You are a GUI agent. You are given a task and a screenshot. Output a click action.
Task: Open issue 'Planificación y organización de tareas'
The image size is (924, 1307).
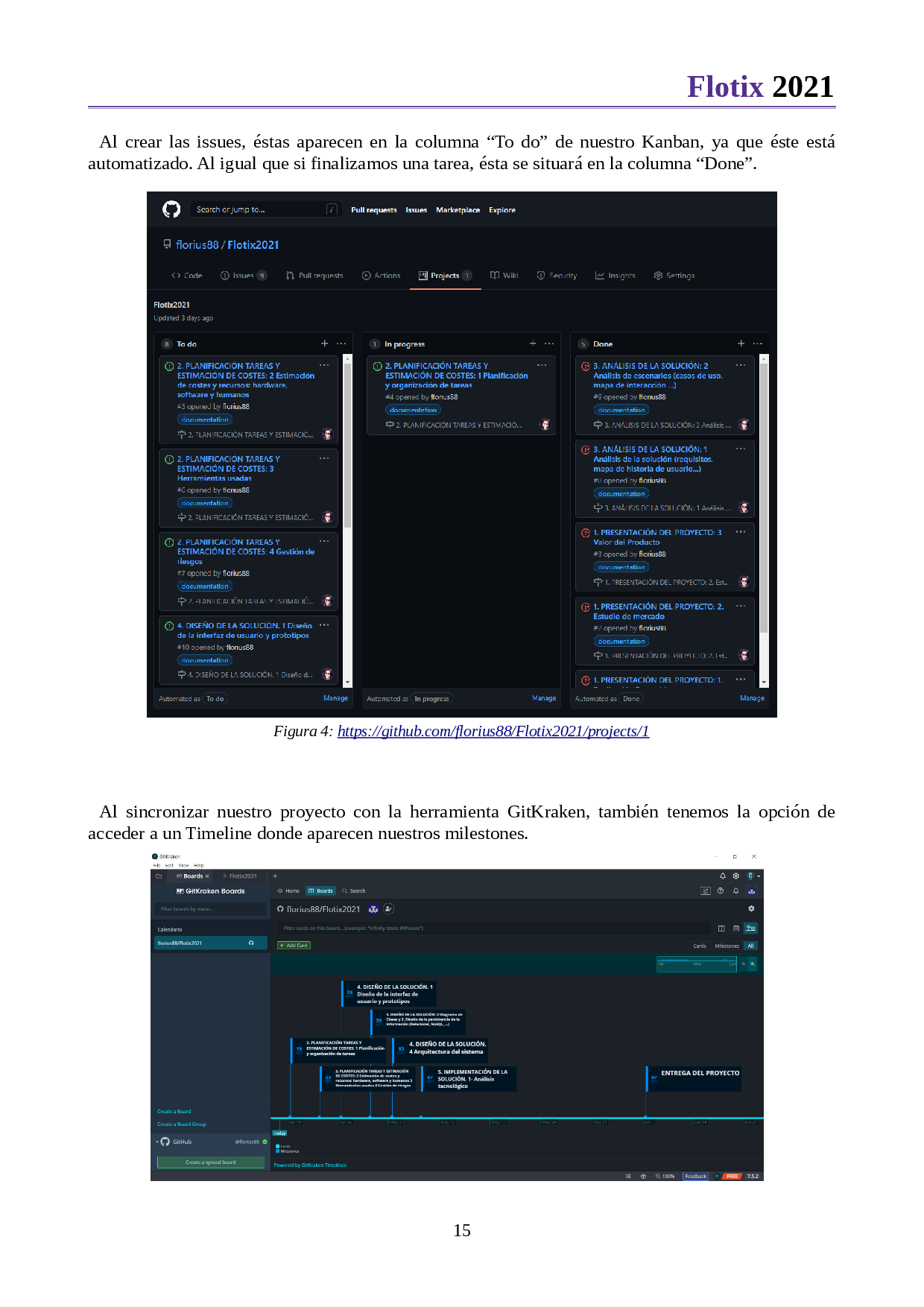click(456, 376)
